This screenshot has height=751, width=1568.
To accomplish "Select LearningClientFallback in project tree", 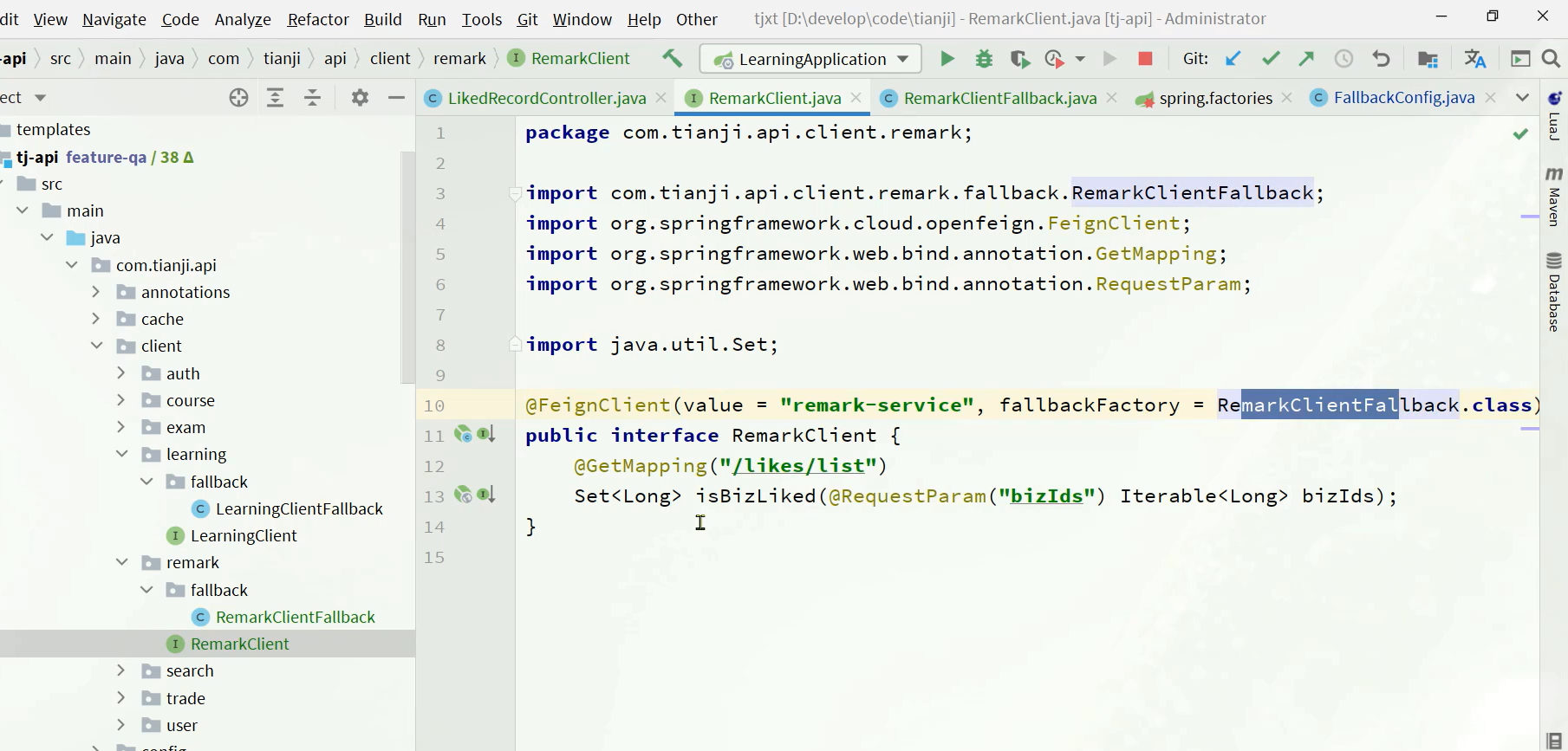I will tap(299, 508).
